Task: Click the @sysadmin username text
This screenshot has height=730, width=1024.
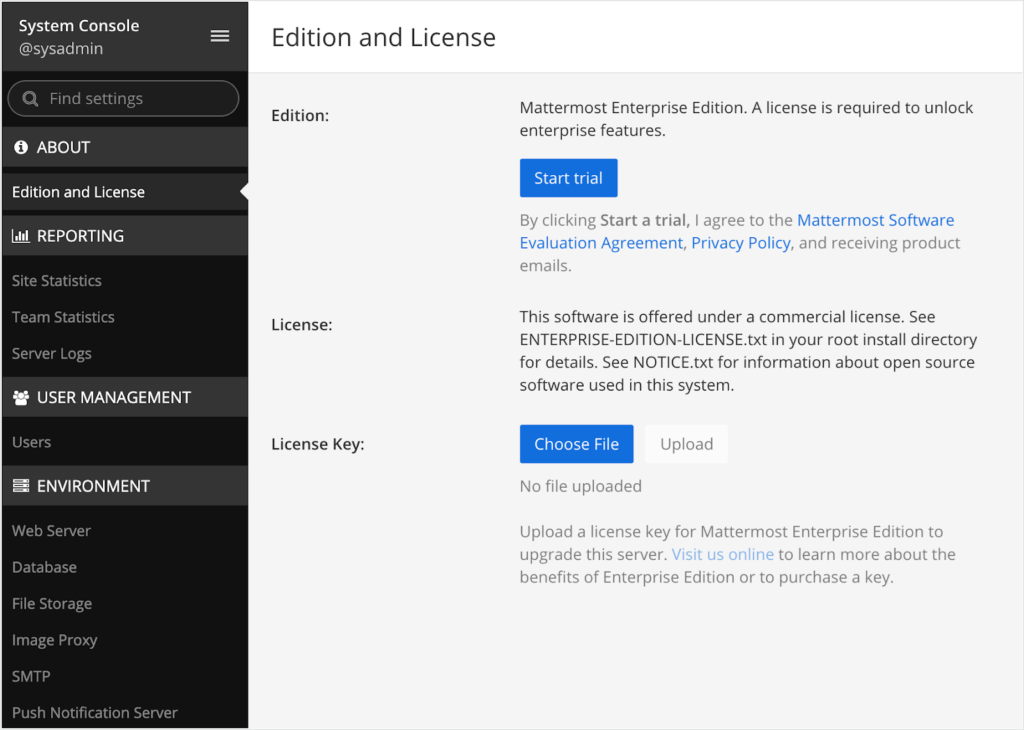Action: click(x=61, y=49)
